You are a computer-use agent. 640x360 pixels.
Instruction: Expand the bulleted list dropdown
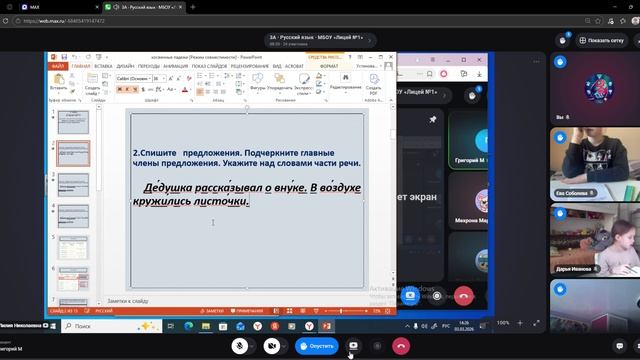(205, 76)
